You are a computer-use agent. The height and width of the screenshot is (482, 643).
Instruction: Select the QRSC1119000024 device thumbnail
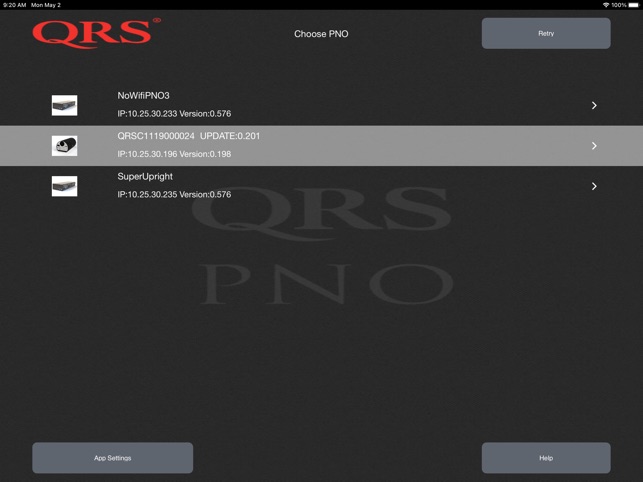[64, 146]
